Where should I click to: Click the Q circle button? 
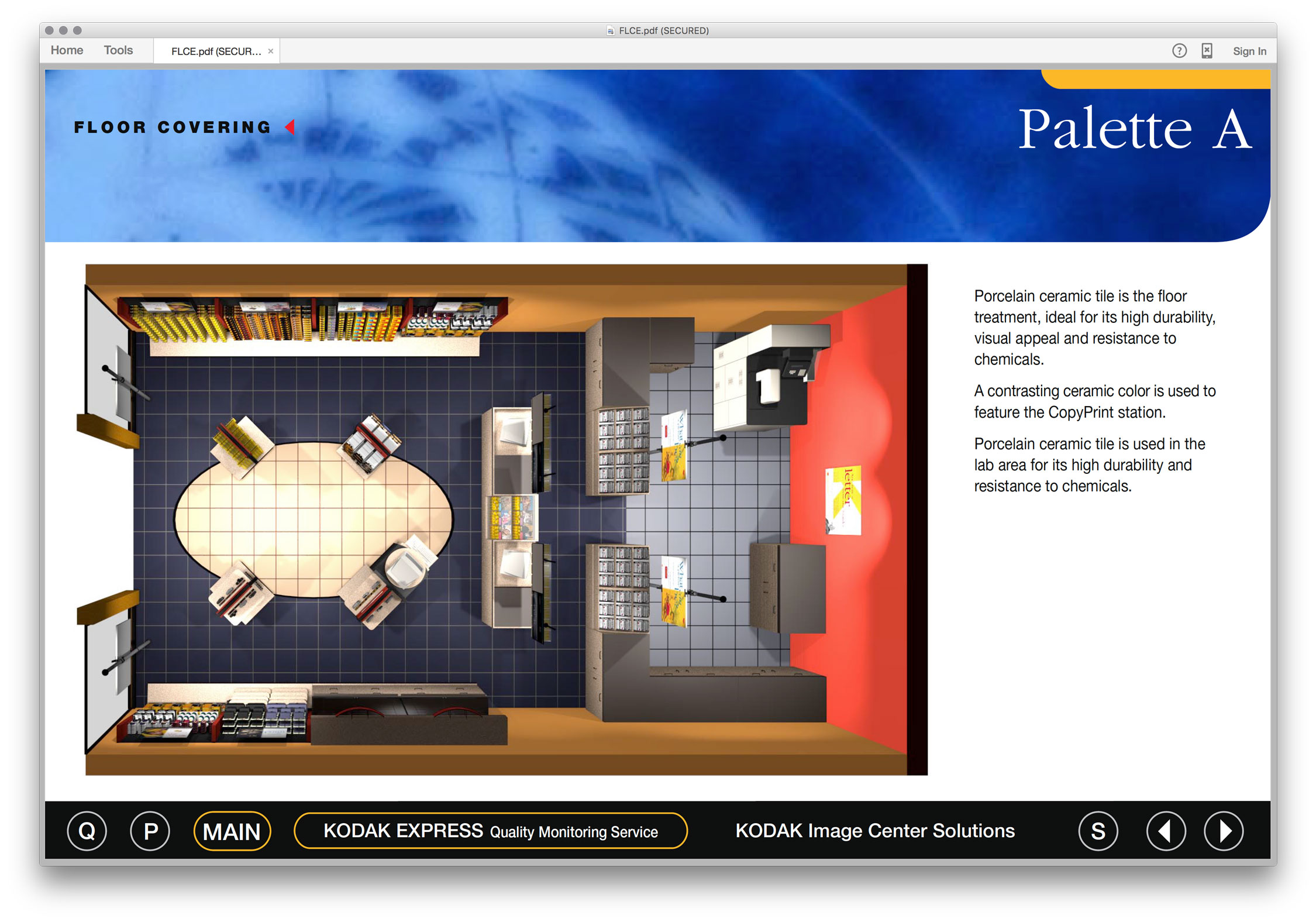pos(87,831)
